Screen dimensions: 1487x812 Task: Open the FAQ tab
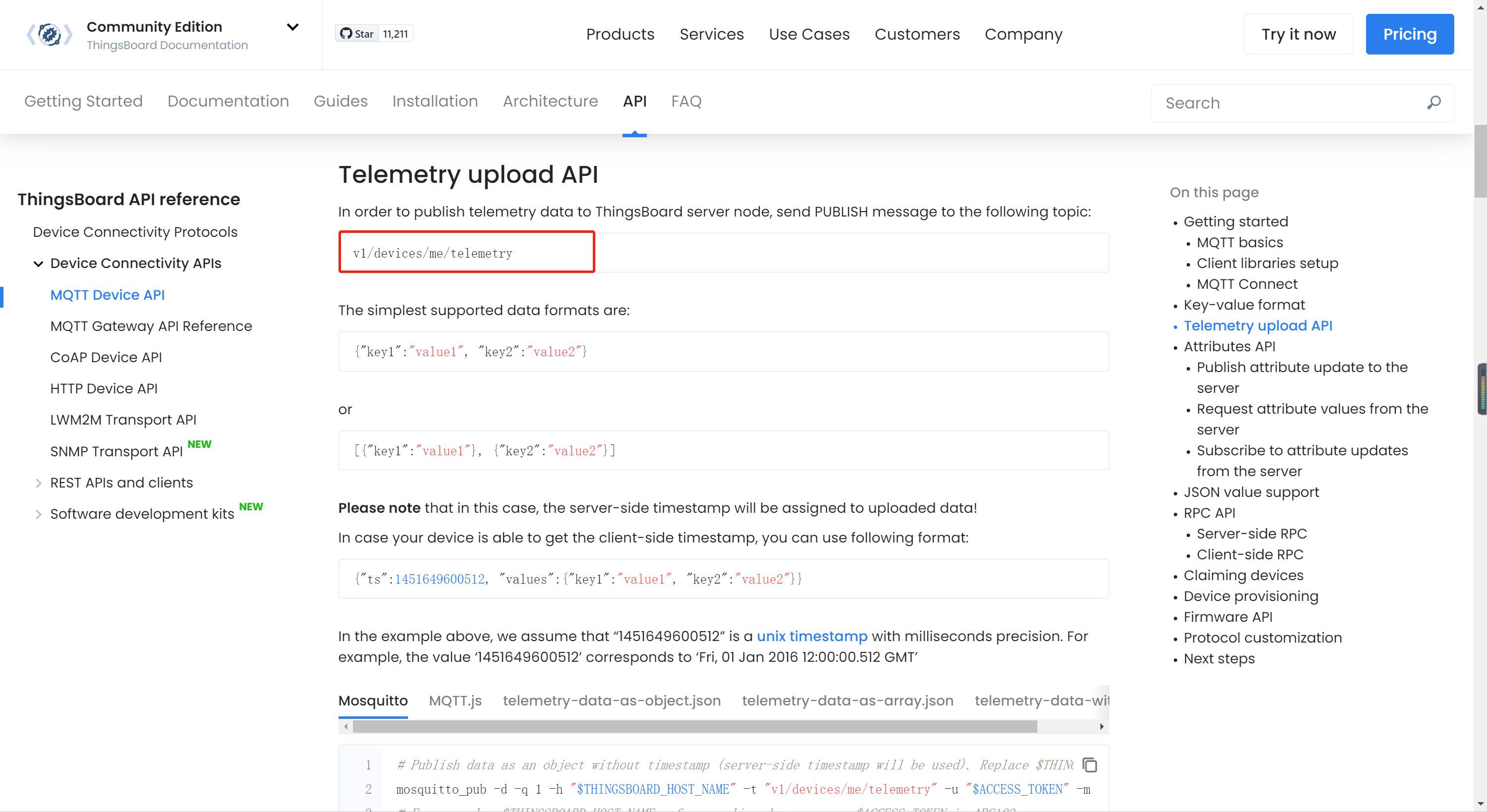pos(686,101)
